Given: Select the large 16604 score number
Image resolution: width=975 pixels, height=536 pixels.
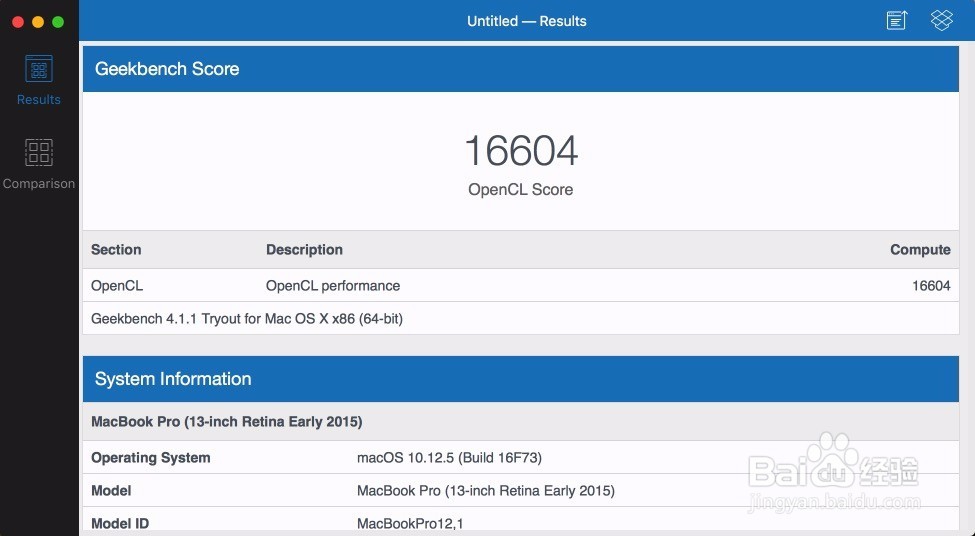Looking at the screenshot, I should point(521,151).
